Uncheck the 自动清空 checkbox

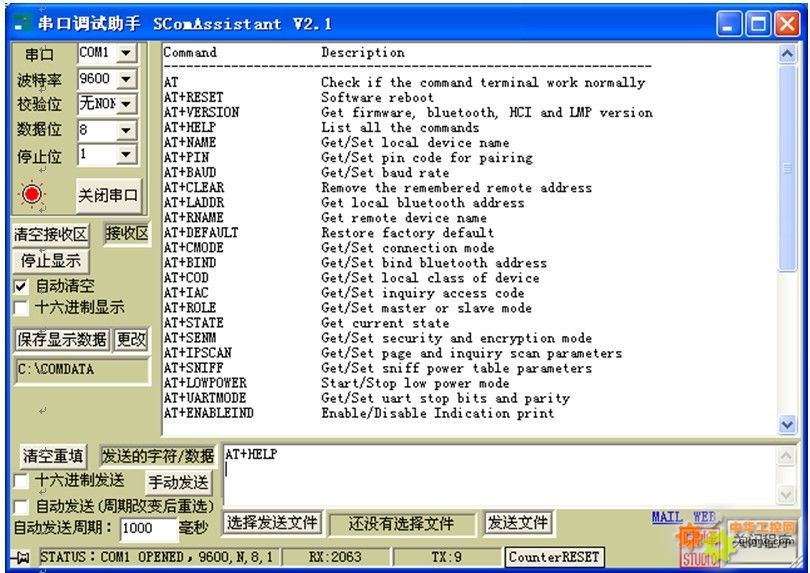point(21,286)
